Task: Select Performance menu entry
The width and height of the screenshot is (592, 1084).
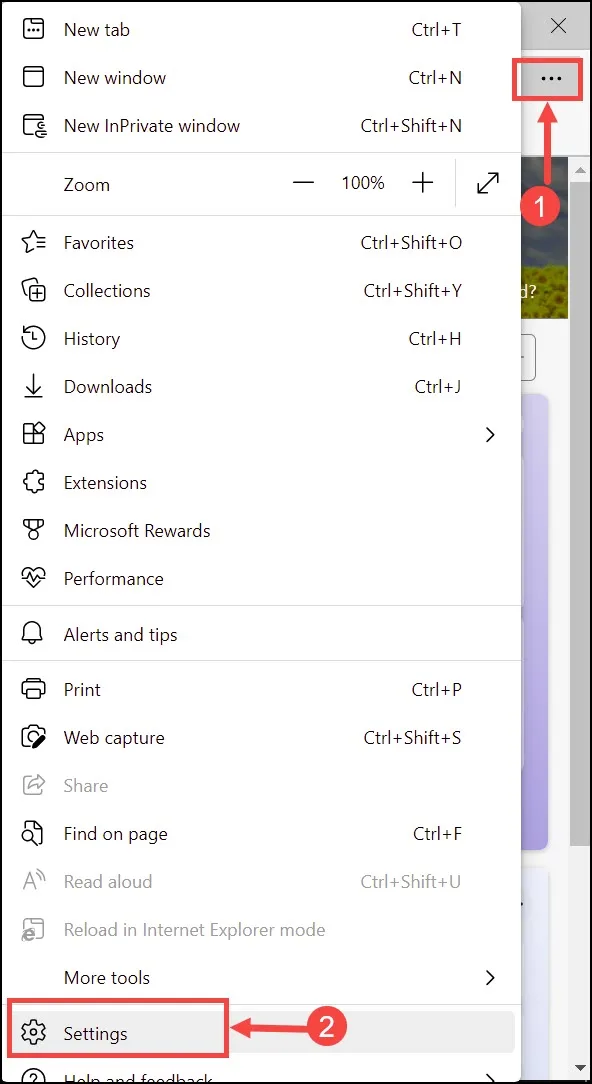Action: pyautogui.click(x=261, y=579)
